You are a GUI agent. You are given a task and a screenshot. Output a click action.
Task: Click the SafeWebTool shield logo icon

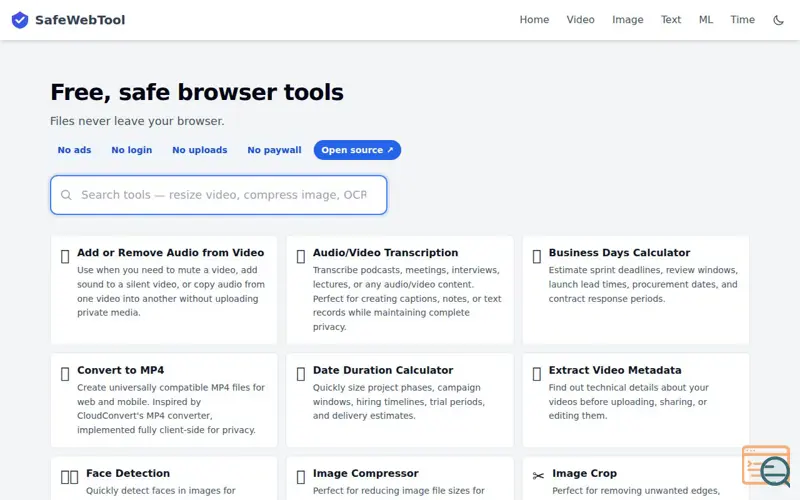20,20
